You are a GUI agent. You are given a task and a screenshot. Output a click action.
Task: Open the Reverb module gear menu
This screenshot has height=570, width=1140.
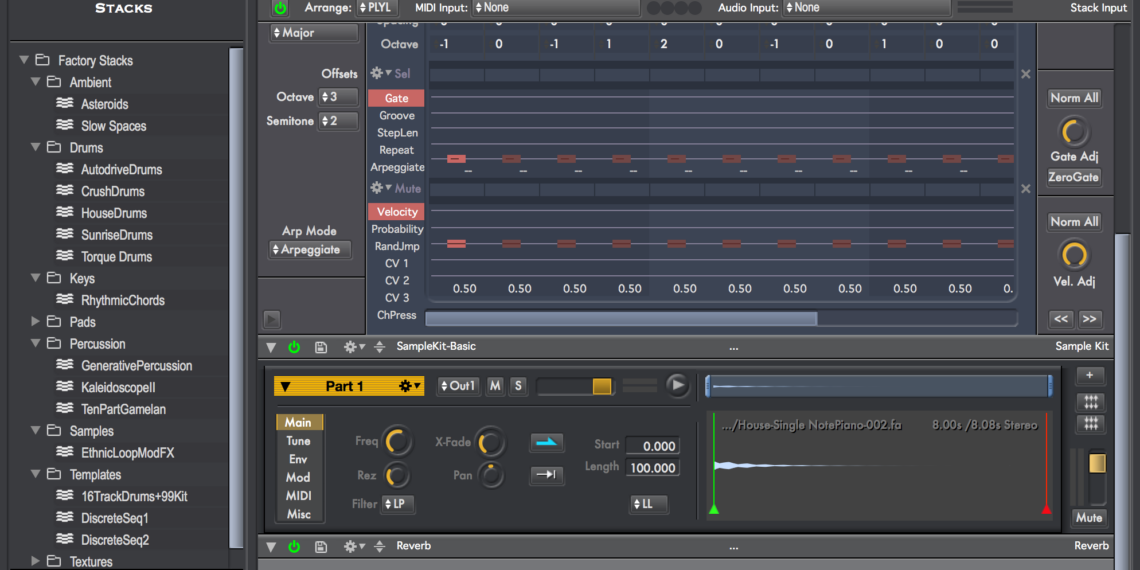pos(351,547)
